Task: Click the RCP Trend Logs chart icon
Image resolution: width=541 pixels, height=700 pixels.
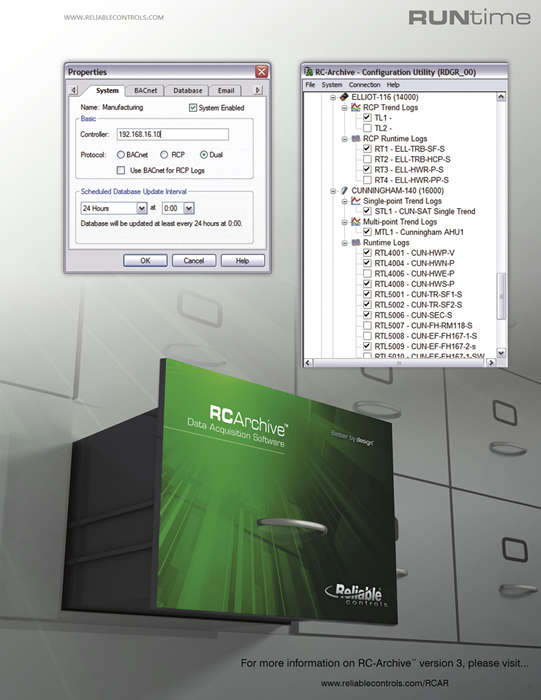Action: click(x=356, y=107)
